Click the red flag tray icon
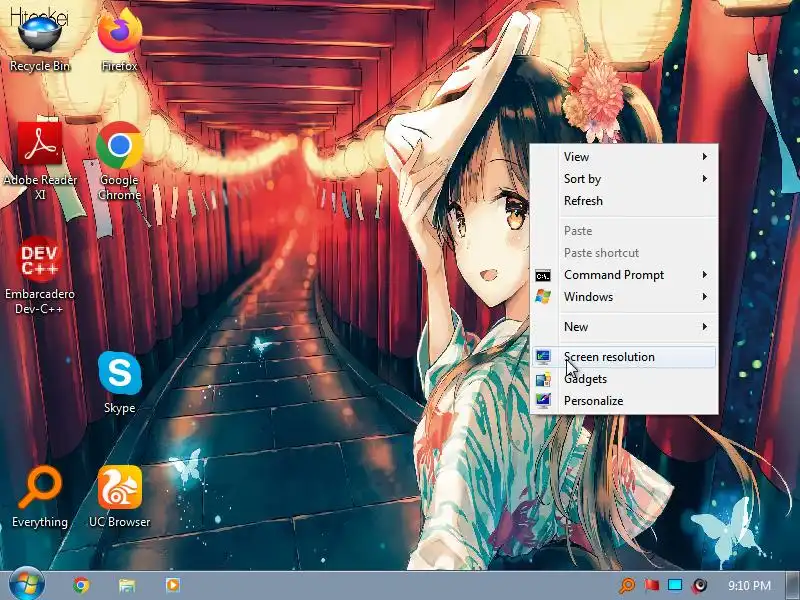 pos(652,585)
